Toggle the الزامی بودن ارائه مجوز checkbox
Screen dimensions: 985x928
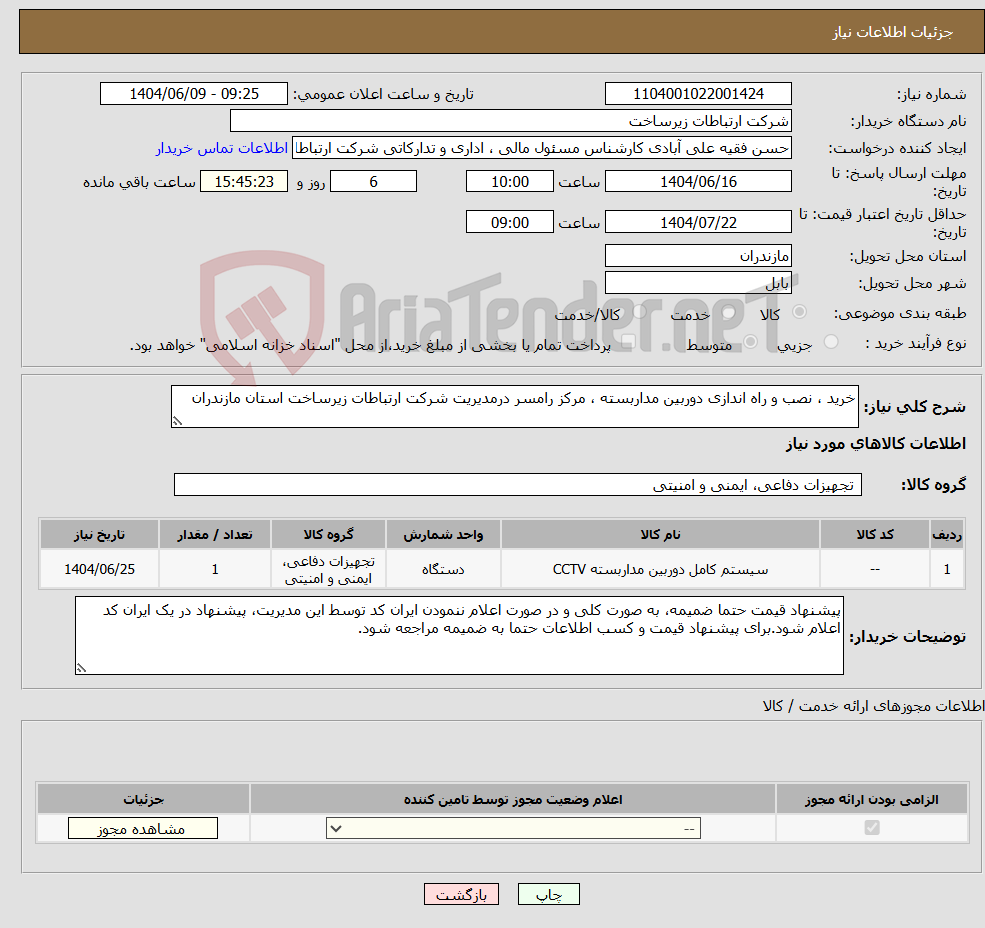coord(870,827)
